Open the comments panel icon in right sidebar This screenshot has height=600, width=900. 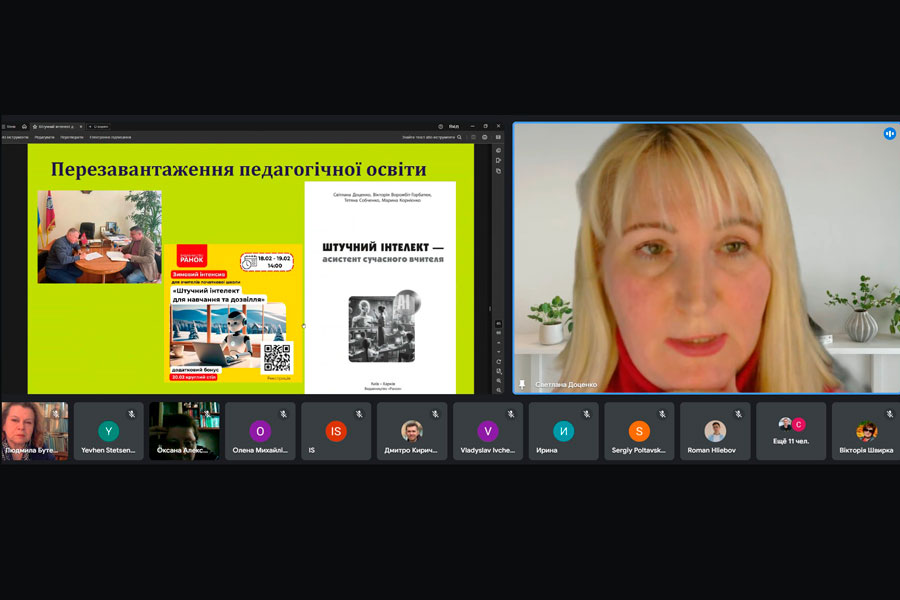pos(498,150)
